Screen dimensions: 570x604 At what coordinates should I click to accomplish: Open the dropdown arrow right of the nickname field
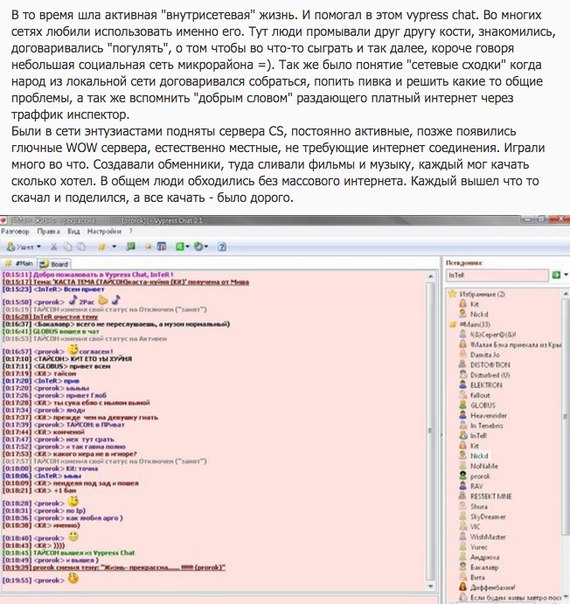click(566, 275)
